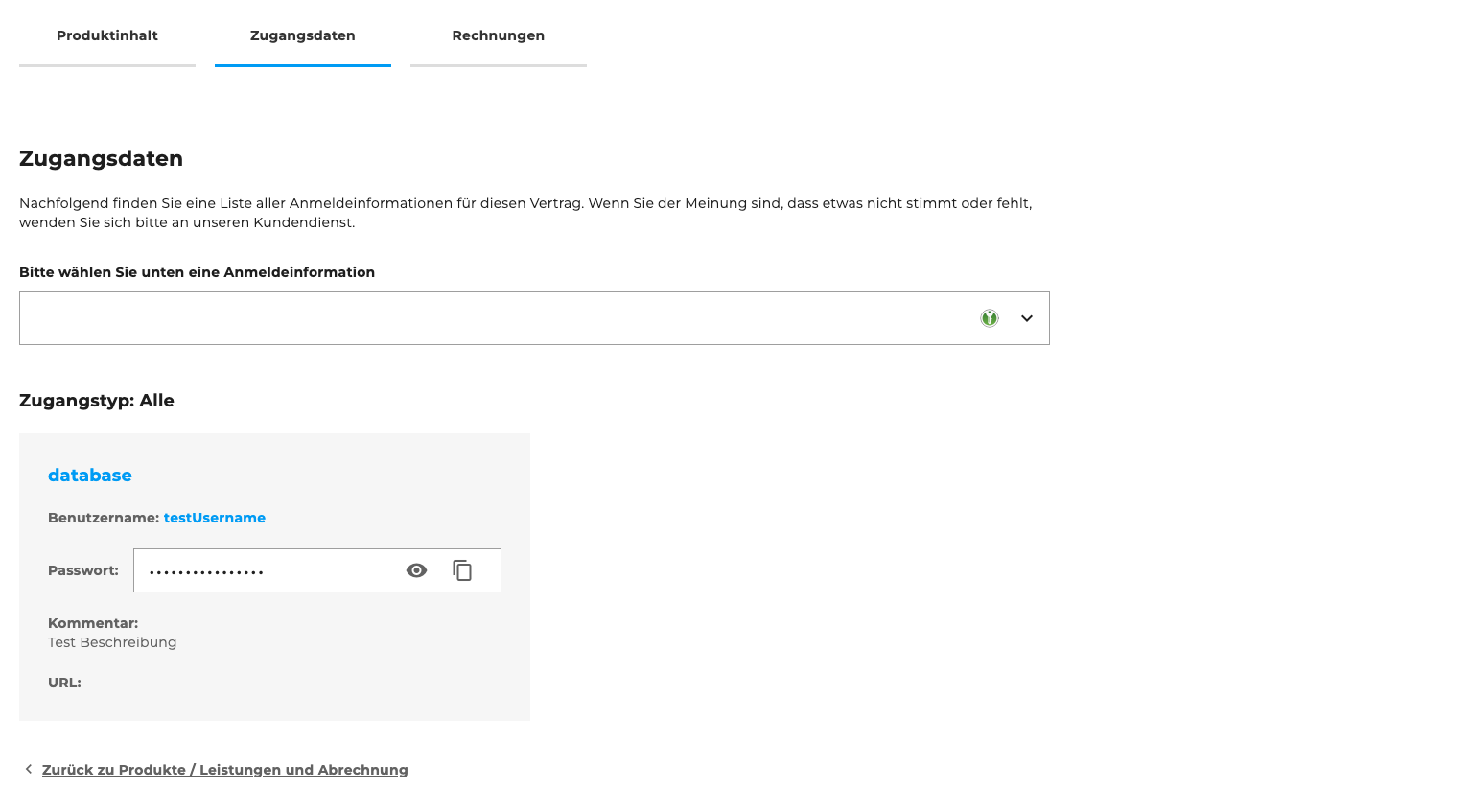Click the database entry title
This screenshot has width=1469, height=812.
point(90,476)
